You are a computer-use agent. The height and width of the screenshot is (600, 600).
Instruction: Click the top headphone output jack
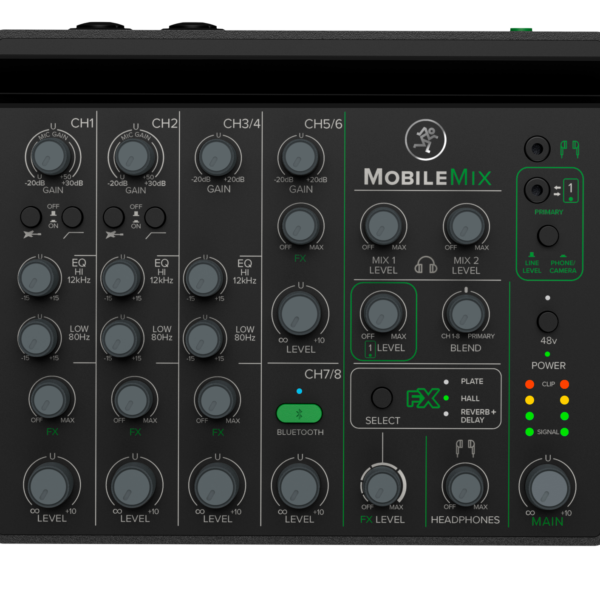coord(537,148)
